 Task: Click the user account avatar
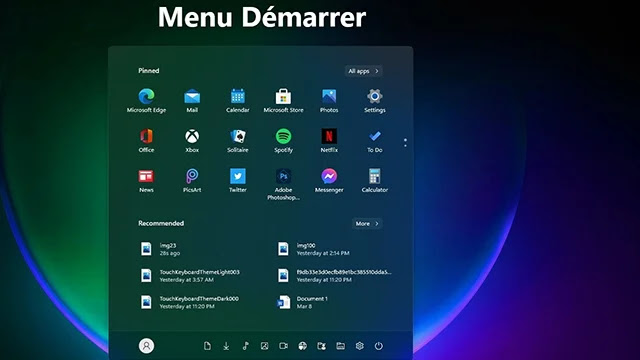pos(146,346)
